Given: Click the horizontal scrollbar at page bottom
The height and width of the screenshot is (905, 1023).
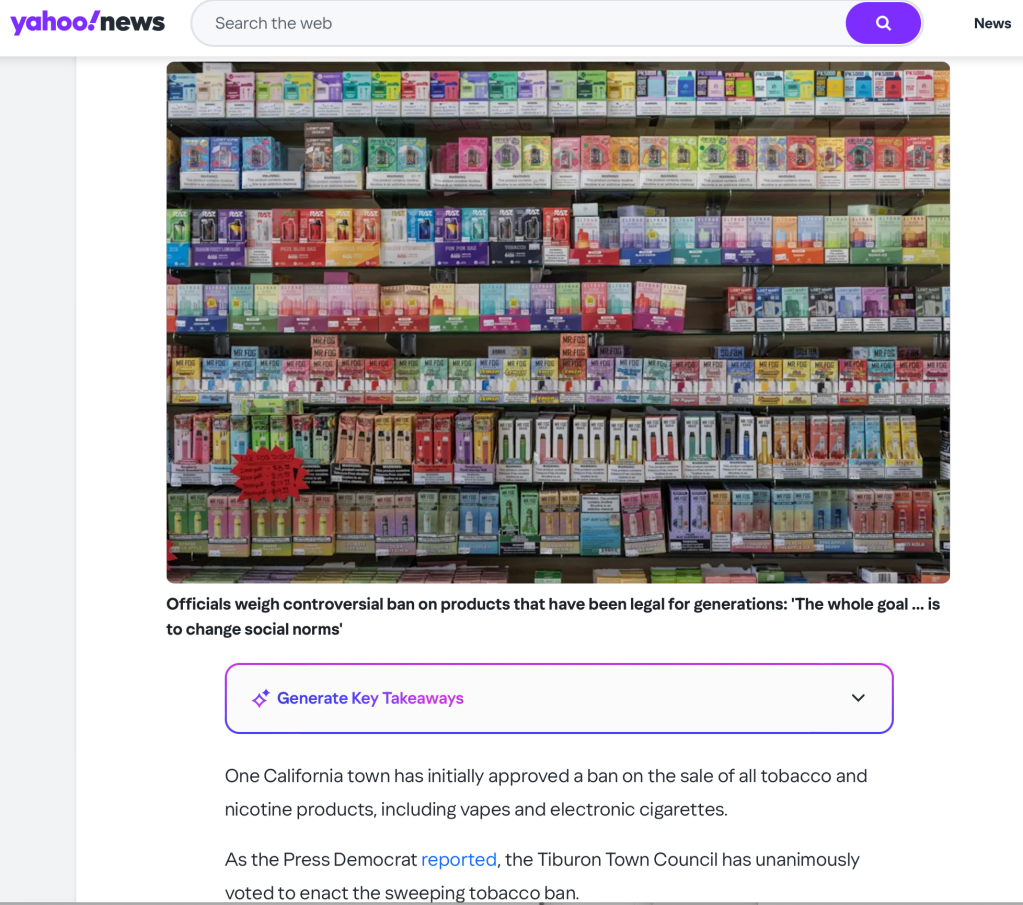Looking at the screenshot, I should (512, 903).
